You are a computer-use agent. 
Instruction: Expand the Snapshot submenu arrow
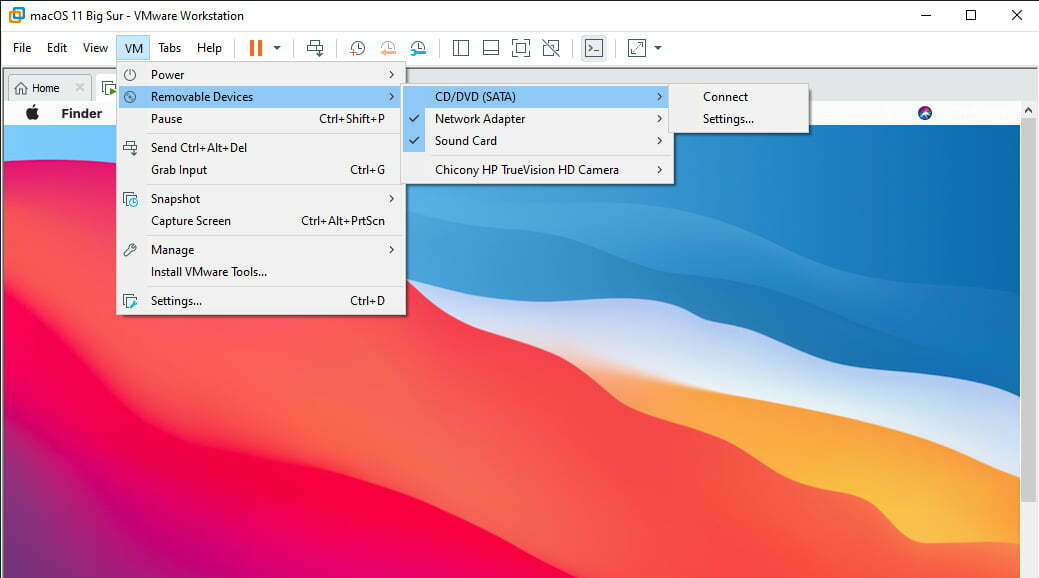tap(392, 199)
